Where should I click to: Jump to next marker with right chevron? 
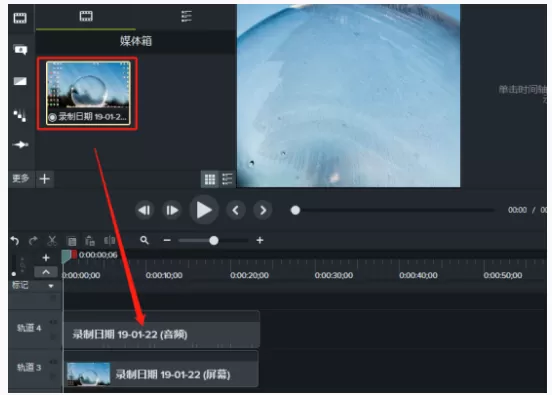[263, 210]
